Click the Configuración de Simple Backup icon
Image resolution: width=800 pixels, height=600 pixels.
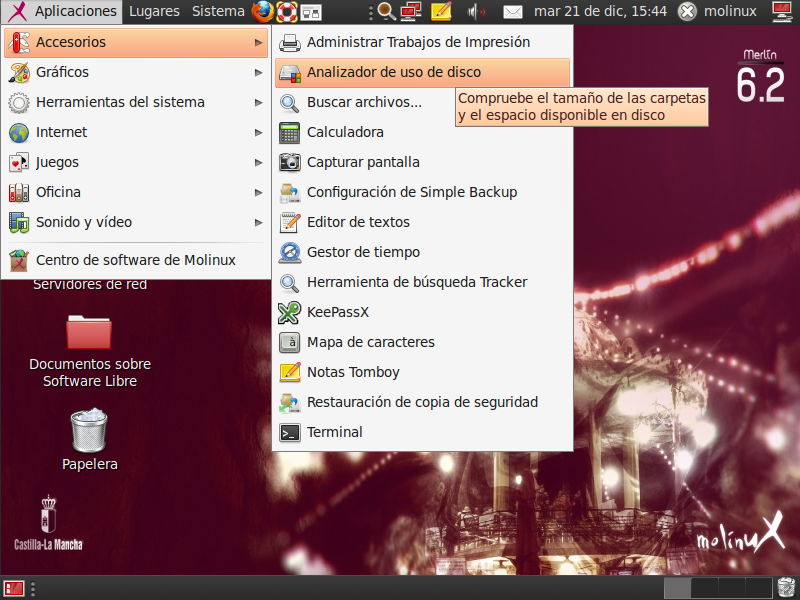(x=290, y=193)
